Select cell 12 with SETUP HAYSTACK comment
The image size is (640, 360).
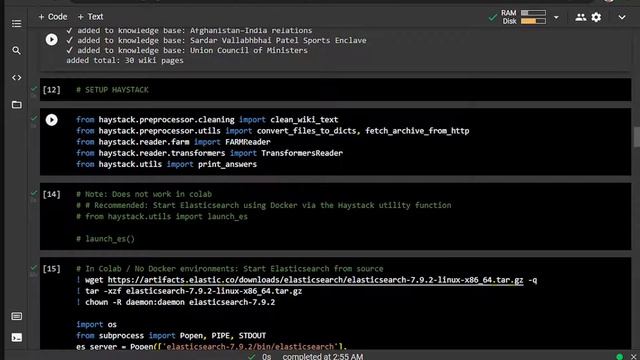335,90
